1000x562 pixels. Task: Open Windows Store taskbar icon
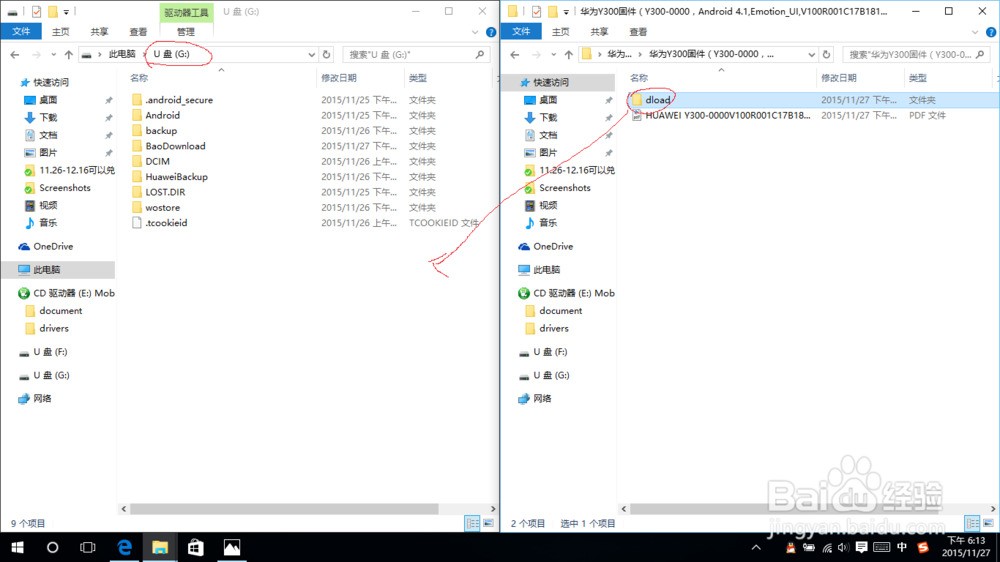click(195, 547)
